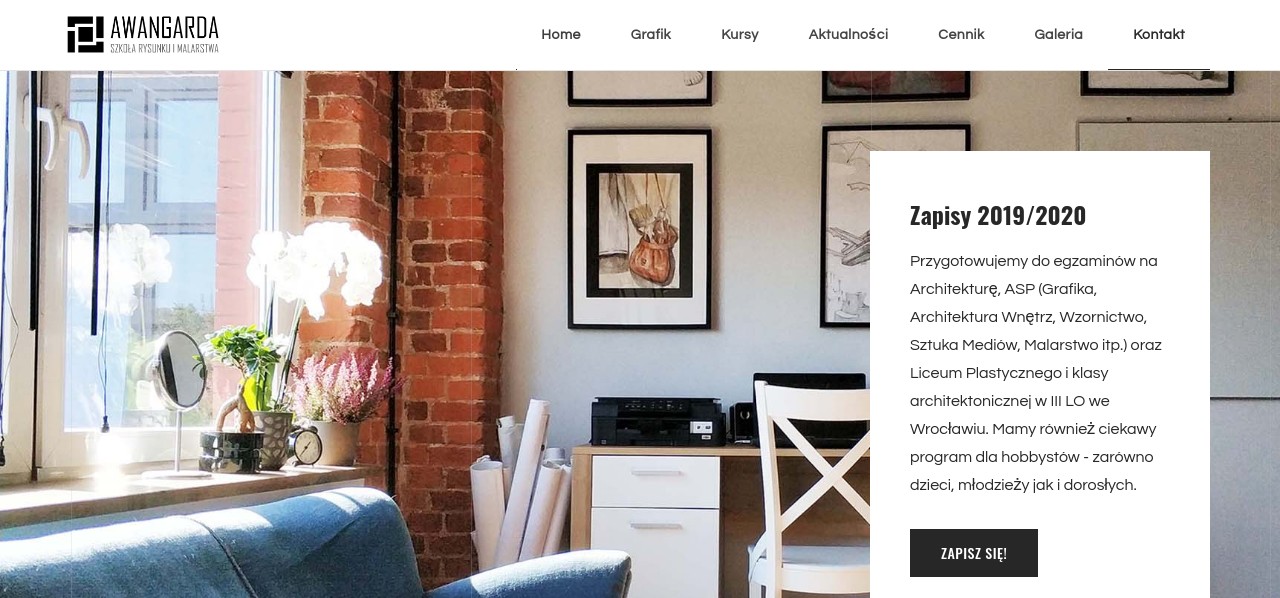Select the Kontakt menu item

point(1159,34)
